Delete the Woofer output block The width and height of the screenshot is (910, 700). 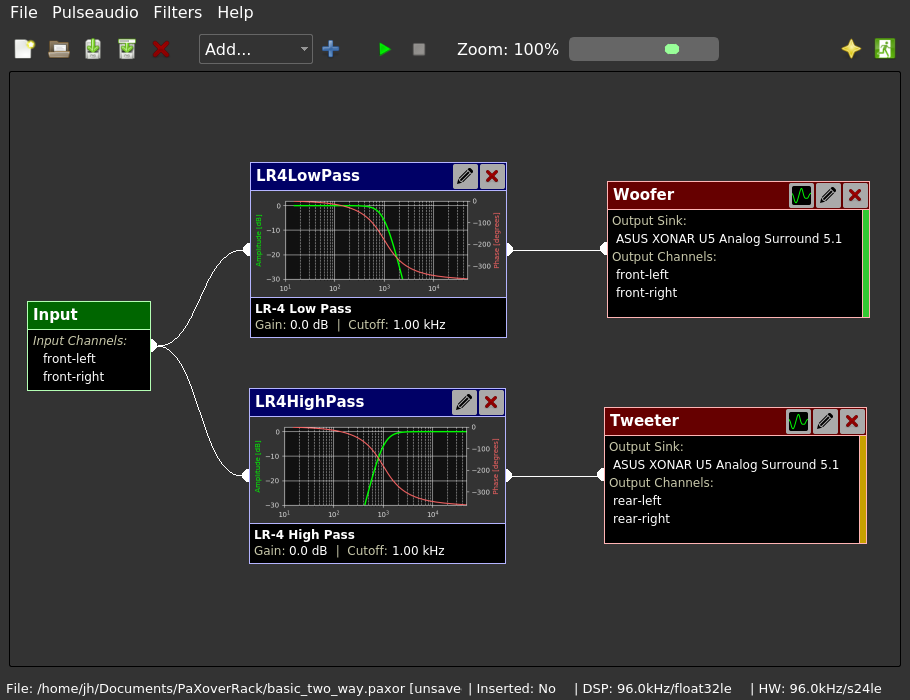[855, 195]
